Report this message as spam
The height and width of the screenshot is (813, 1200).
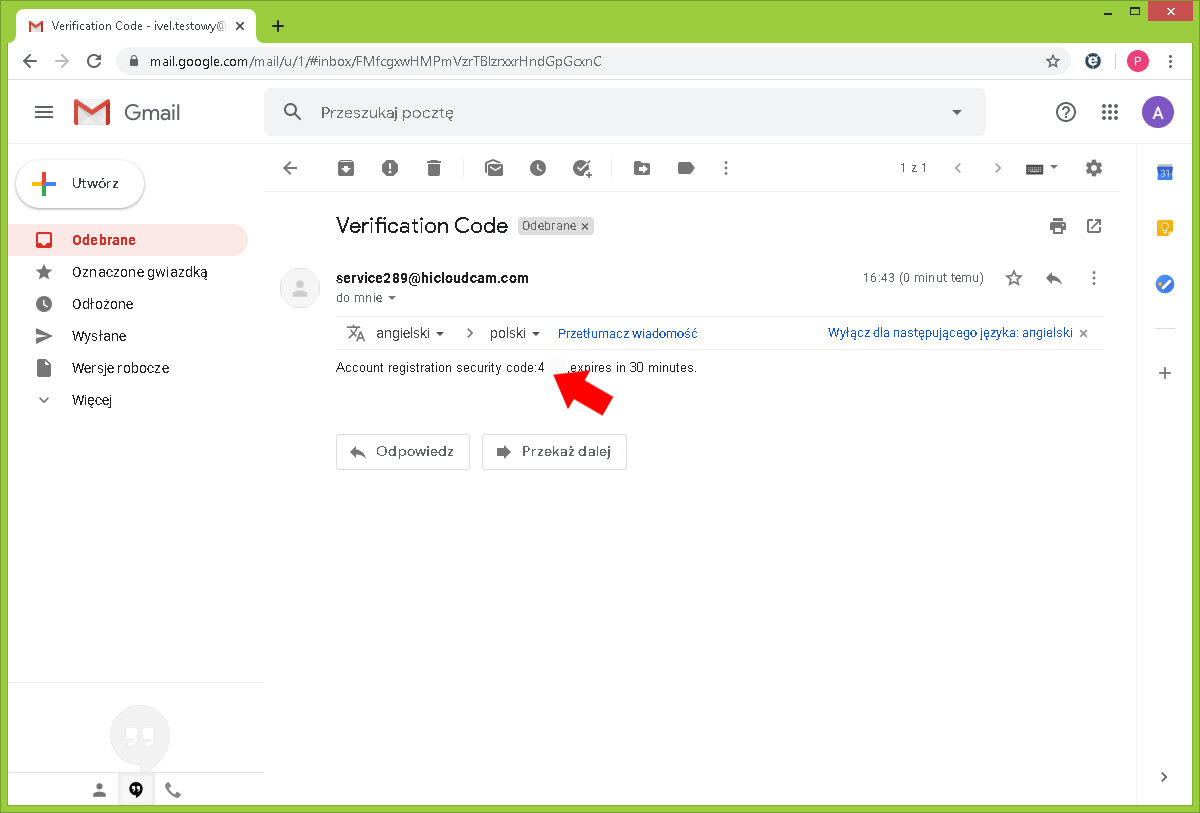[x=390, y=168]
